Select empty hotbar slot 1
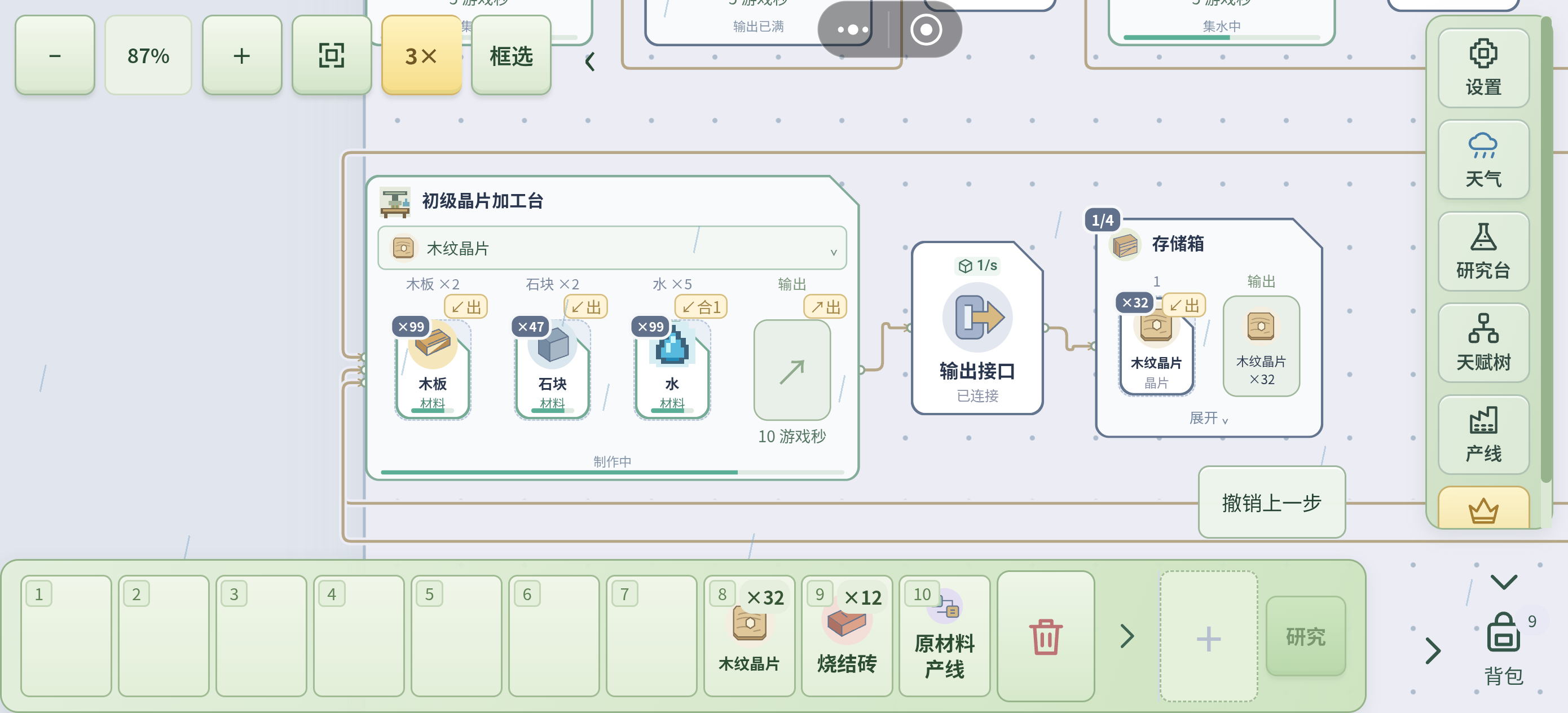This screenshot has height=713, width=1568. (x=67, y=636)
